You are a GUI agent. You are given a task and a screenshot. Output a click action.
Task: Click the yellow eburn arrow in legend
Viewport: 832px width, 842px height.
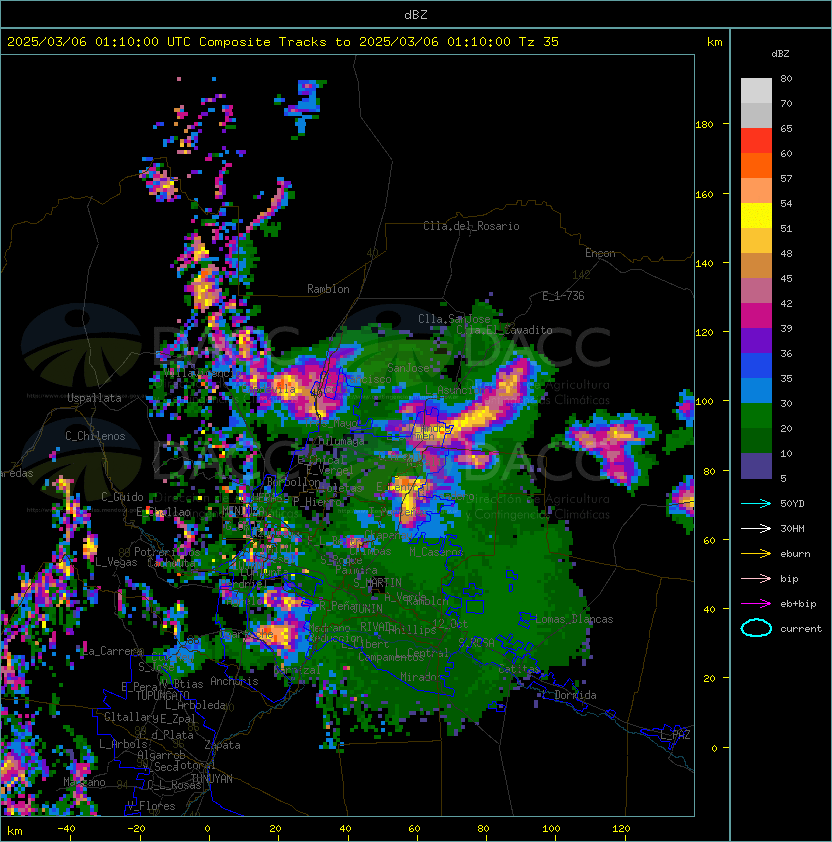coord(756,554)
